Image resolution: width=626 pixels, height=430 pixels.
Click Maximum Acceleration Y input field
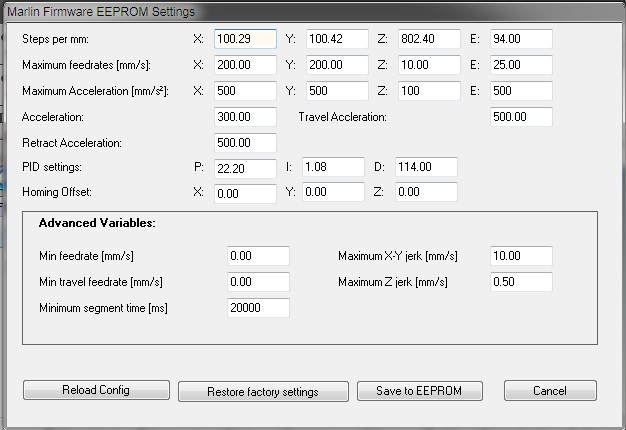(x=334, y=92)
